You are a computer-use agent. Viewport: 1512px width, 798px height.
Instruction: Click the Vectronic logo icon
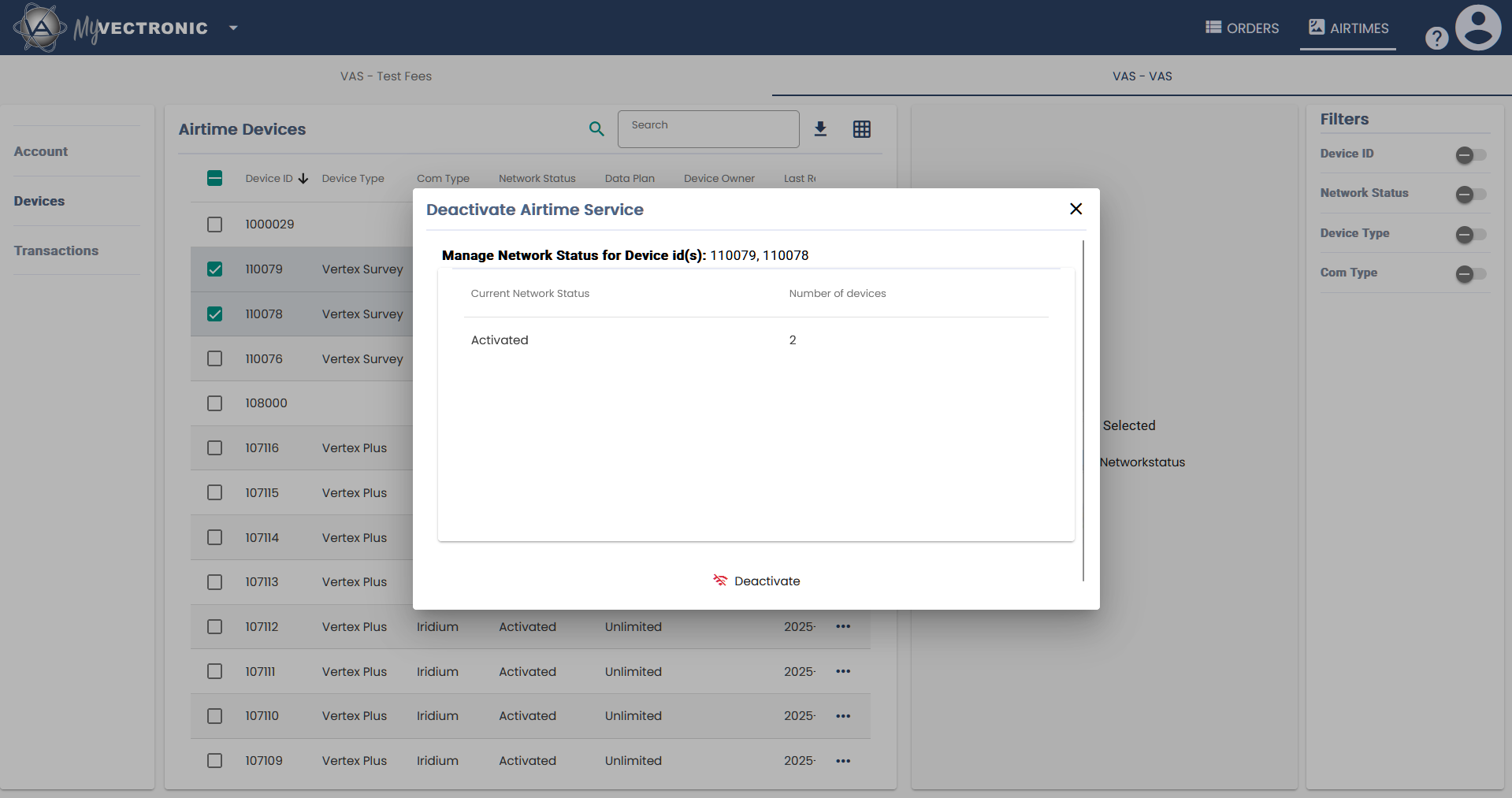tap(39, 28)
